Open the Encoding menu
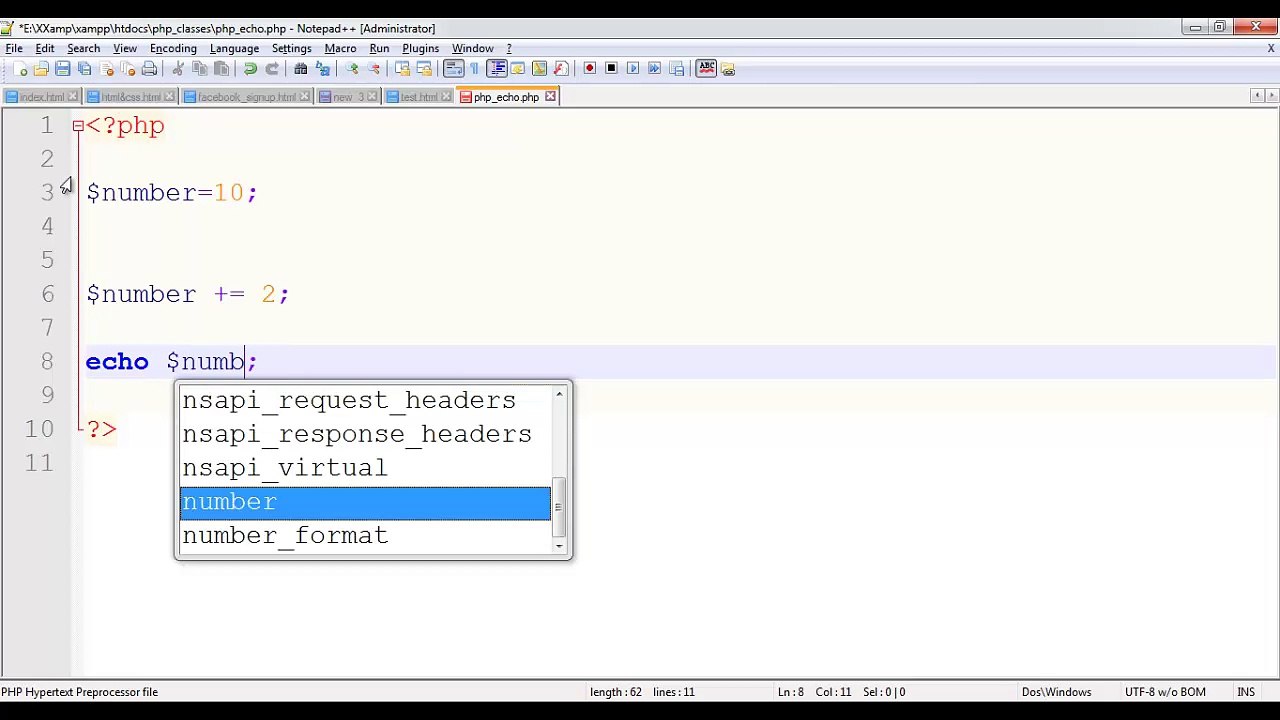This screenshot has height=720, width=1280. (173, 48)
